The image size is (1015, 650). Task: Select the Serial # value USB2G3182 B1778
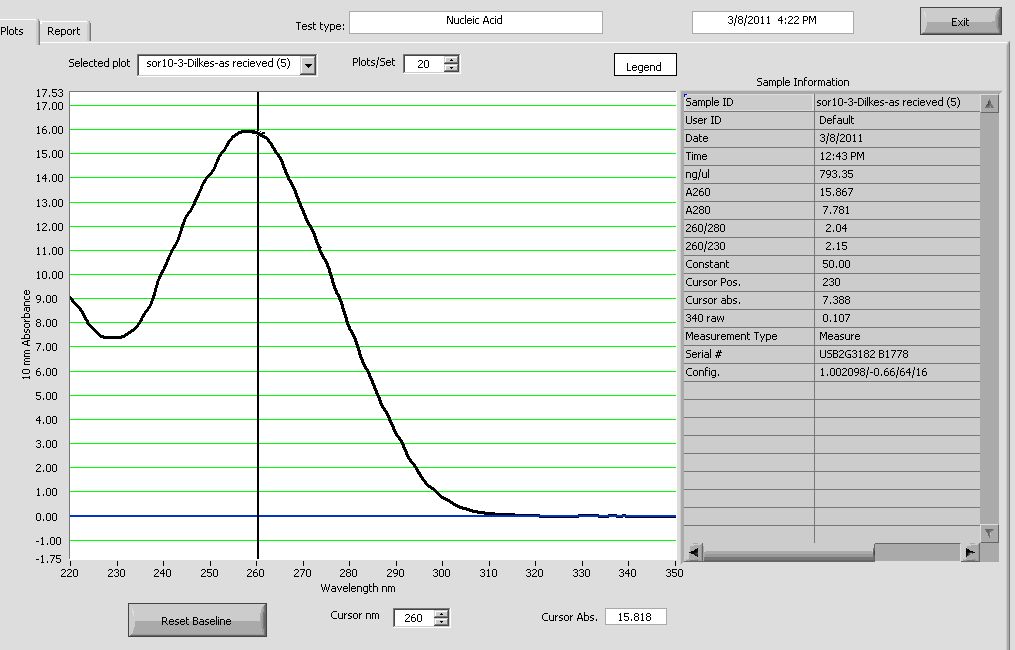tap(897, 355)
